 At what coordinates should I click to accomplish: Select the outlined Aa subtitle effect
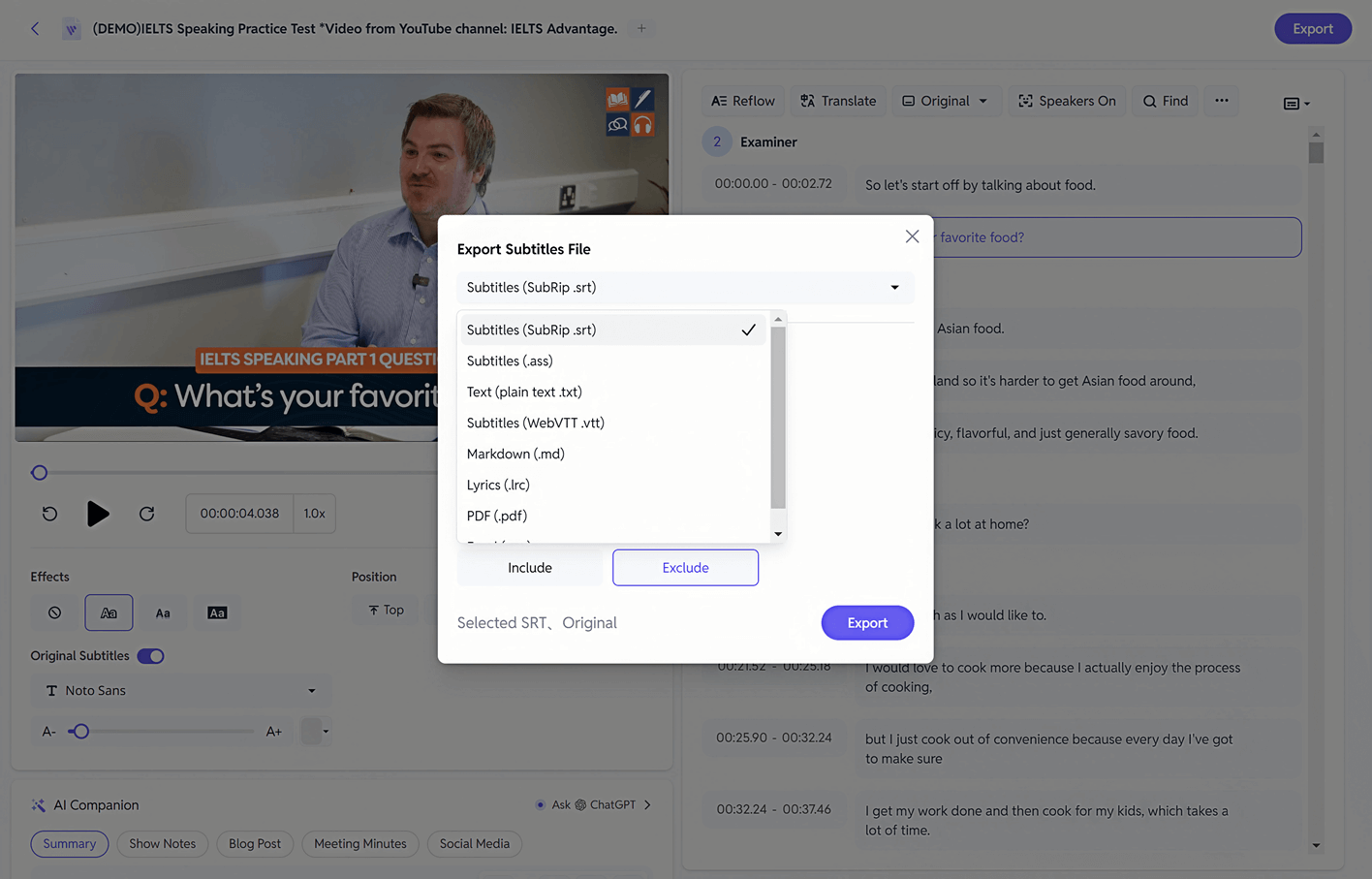[109, 612]
